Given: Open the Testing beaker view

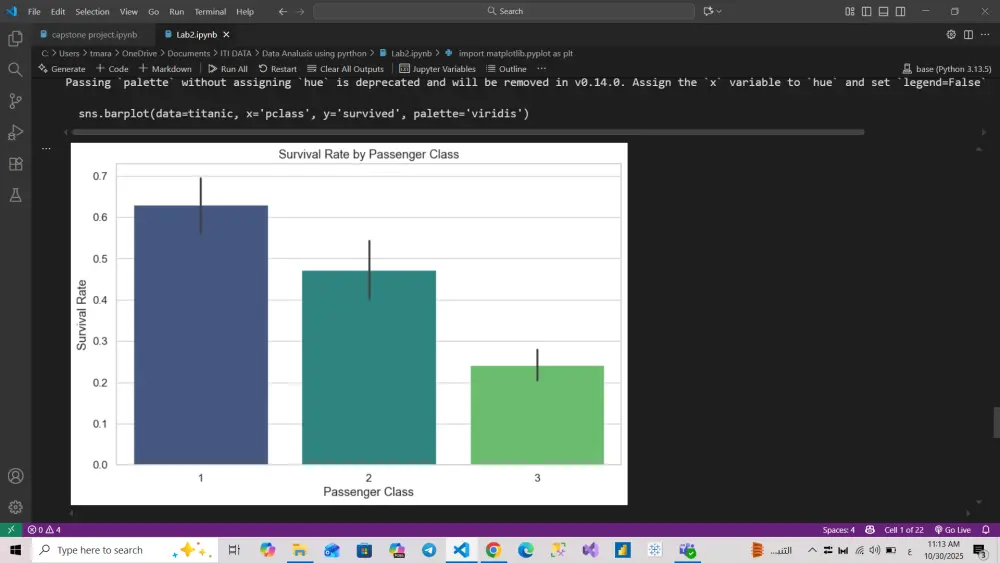Looking at the screenshot, I should pyautogui.click(x=15, y=195).
